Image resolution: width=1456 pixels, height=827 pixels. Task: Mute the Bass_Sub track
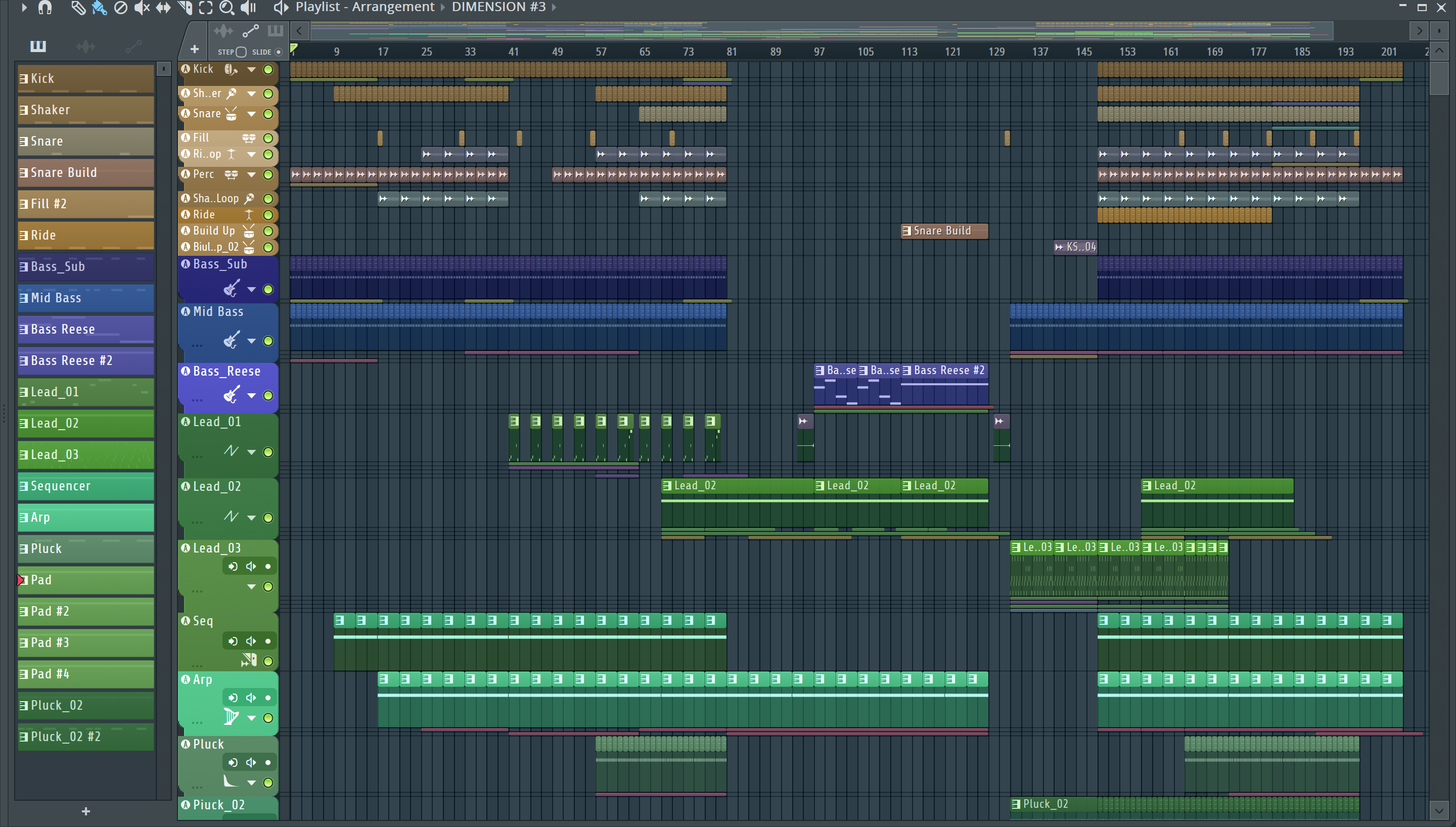point(268,289)
